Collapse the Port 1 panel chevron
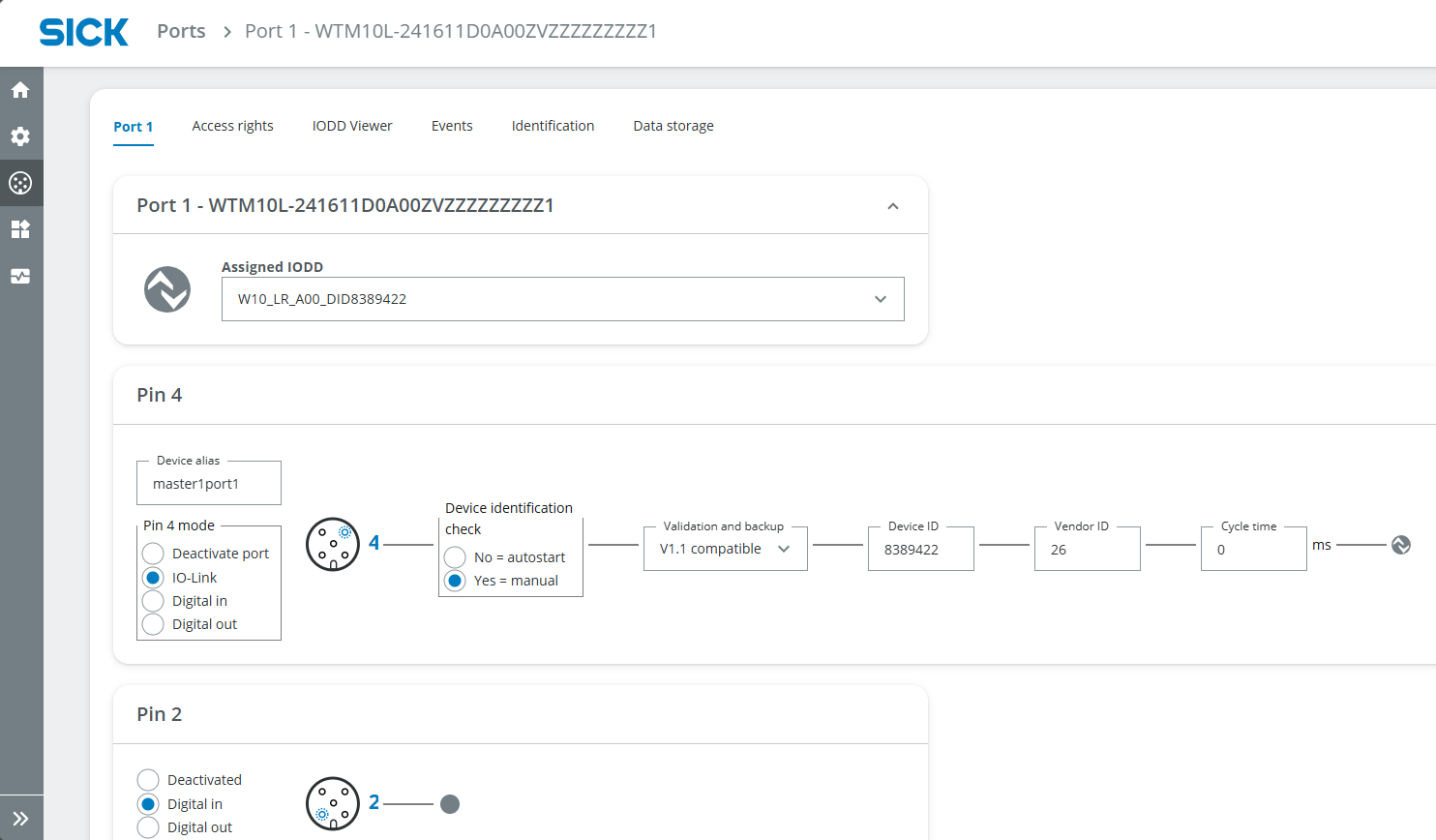1436x840 pixels. (893, 206)
